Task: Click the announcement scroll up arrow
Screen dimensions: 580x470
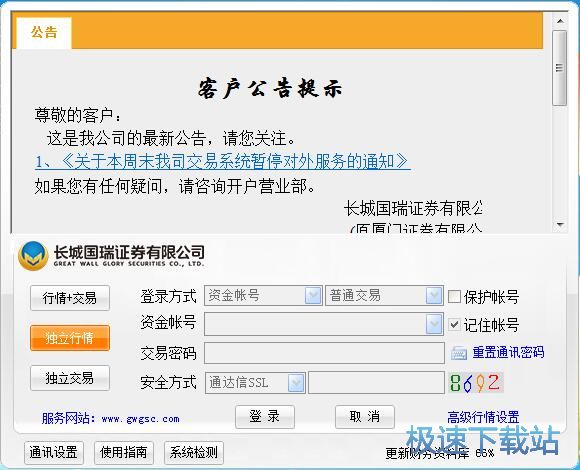Action: (560, 21)
